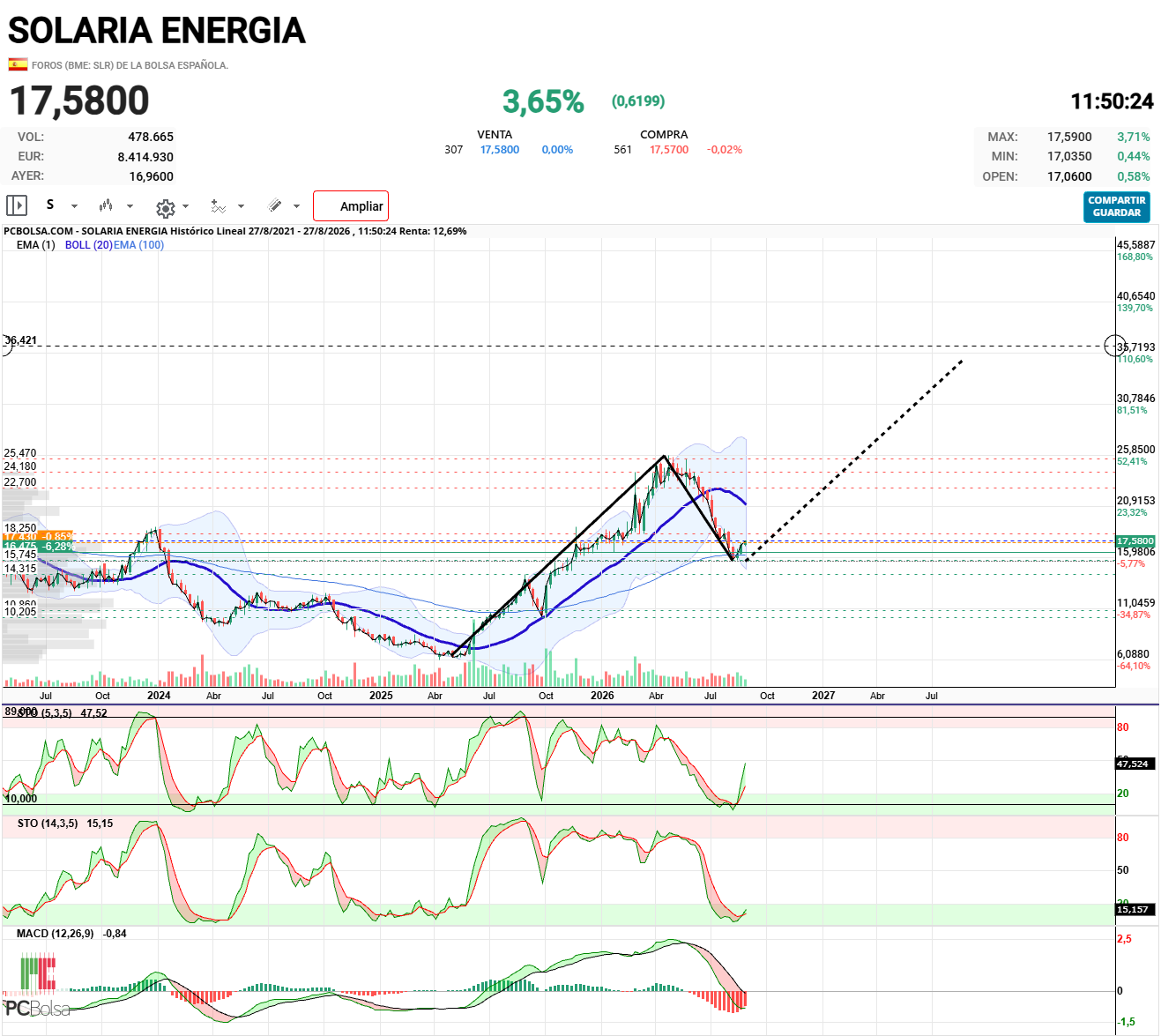Click the VENTA price 17,5800
Viewport: 1161px width, 1036px height.
coord(500,150)
